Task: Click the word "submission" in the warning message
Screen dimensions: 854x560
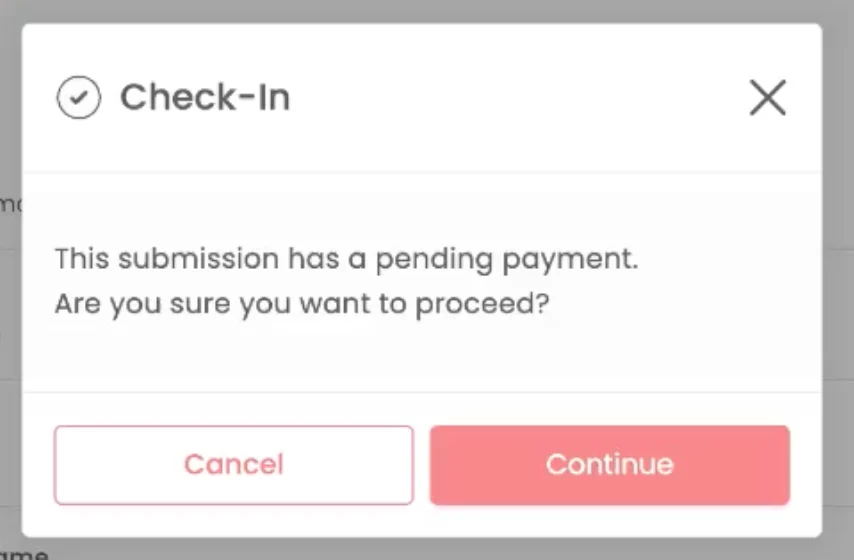Action: click(199, 259)
